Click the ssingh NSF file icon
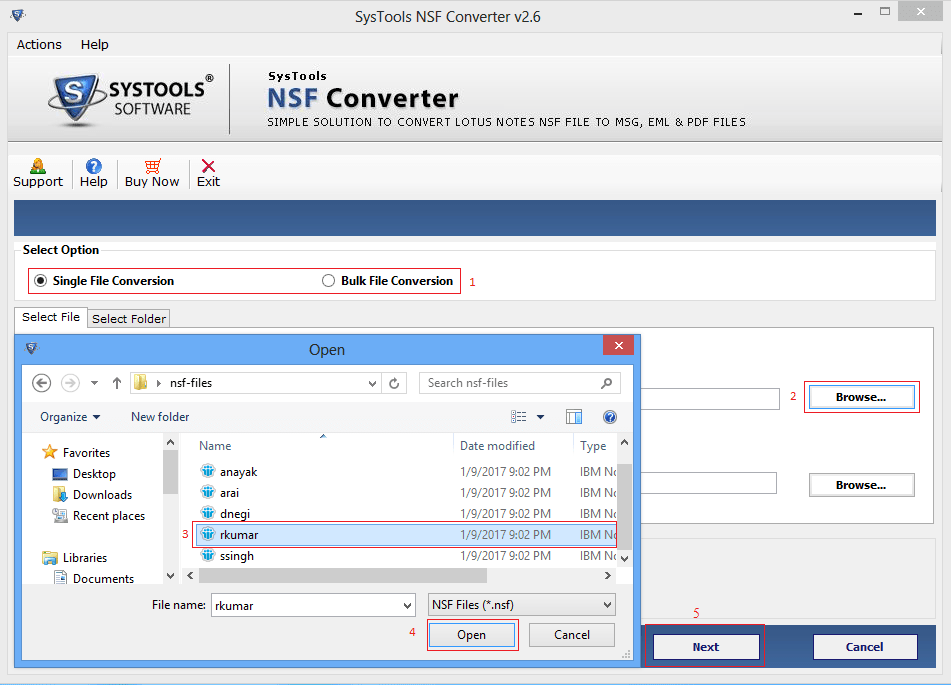Viewport: 951px width, 685px height. (207, 555)
